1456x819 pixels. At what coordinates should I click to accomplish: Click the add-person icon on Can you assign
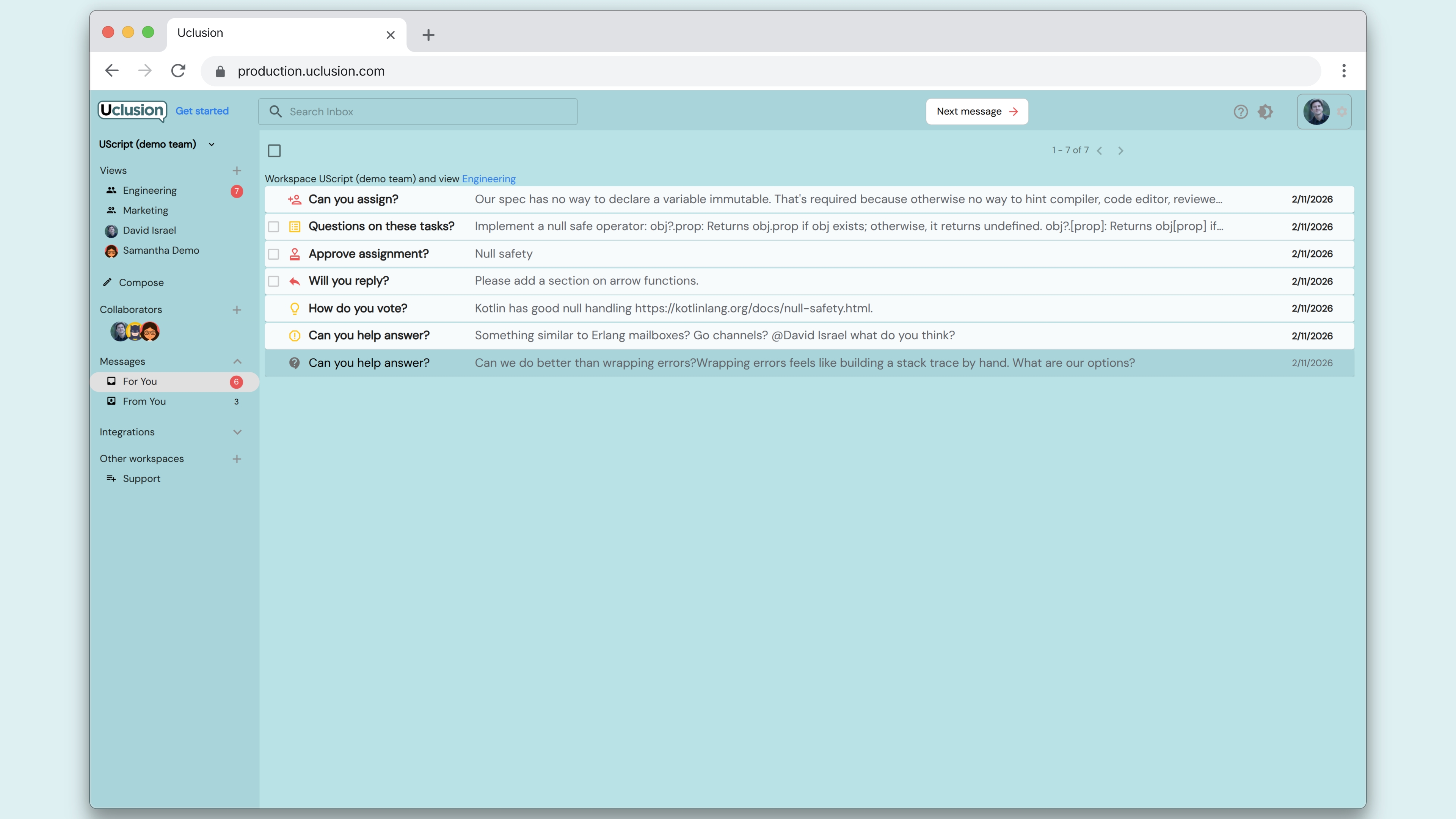click(295, 199)
